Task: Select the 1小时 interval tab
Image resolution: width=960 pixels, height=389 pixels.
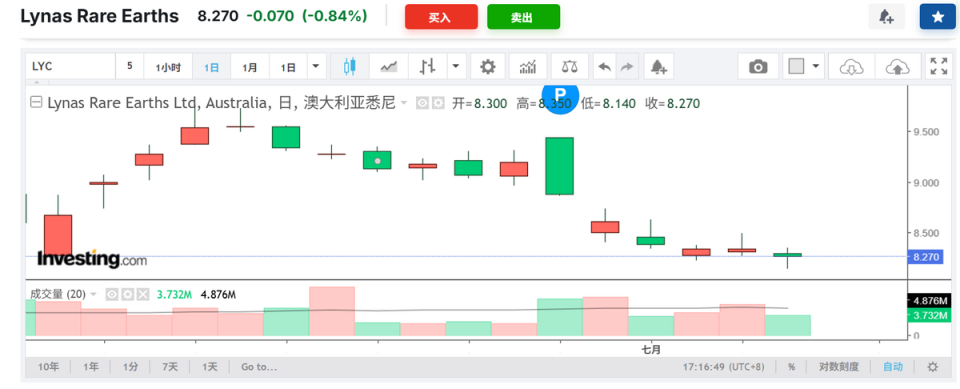Action: (168, 66)
